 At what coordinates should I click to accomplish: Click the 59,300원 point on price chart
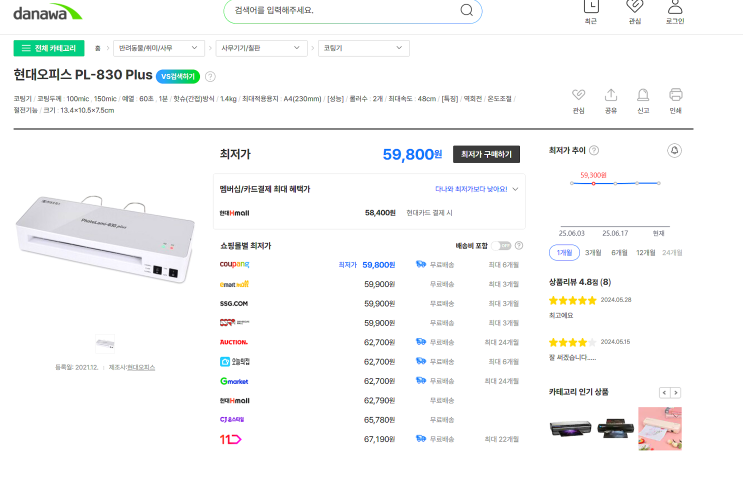[593, 183]
